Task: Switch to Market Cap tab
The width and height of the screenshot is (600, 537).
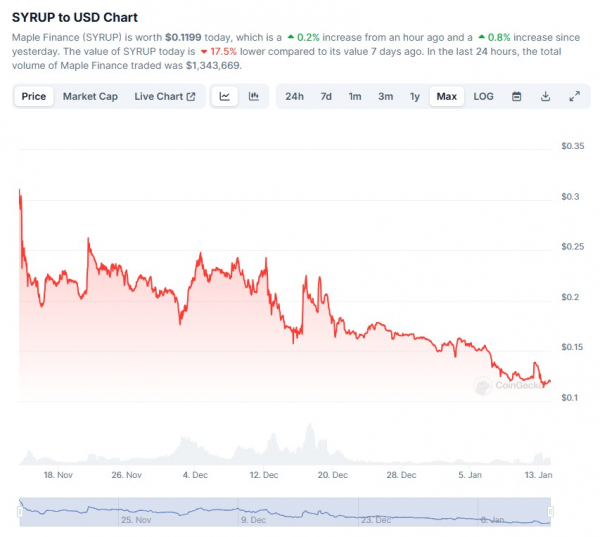Action: click(90, 96)
